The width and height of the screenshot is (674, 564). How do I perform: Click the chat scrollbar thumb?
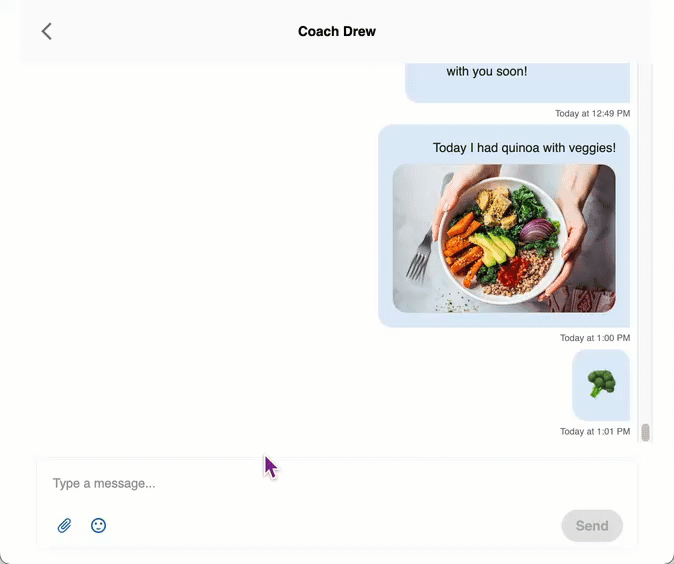click(645, 432)
